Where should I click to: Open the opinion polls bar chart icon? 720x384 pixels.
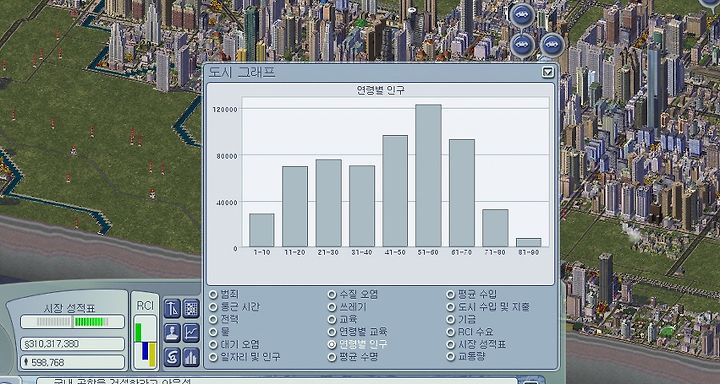pyautogui.click(x=191, y=357)
